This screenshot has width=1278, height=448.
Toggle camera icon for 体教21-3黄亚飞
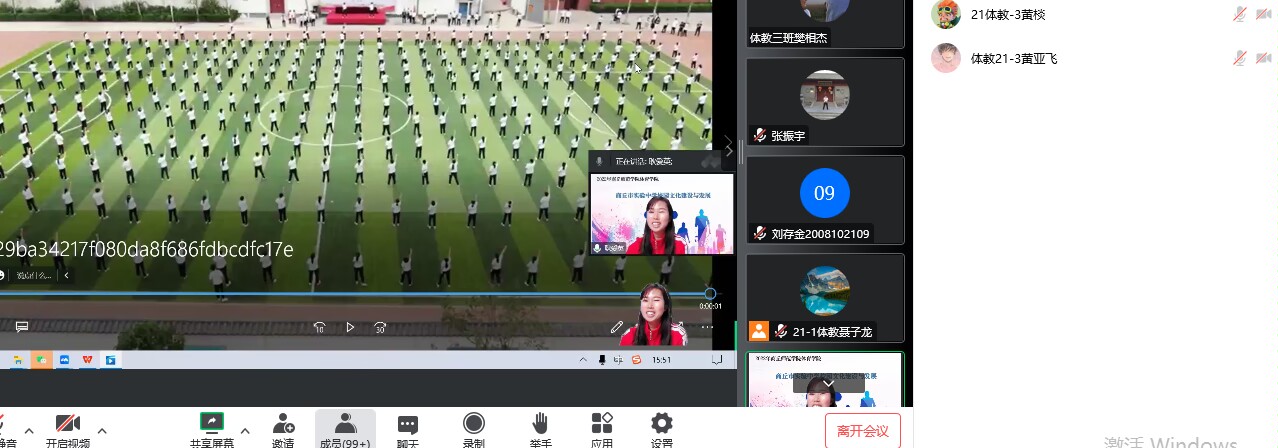click(1264, 58)
